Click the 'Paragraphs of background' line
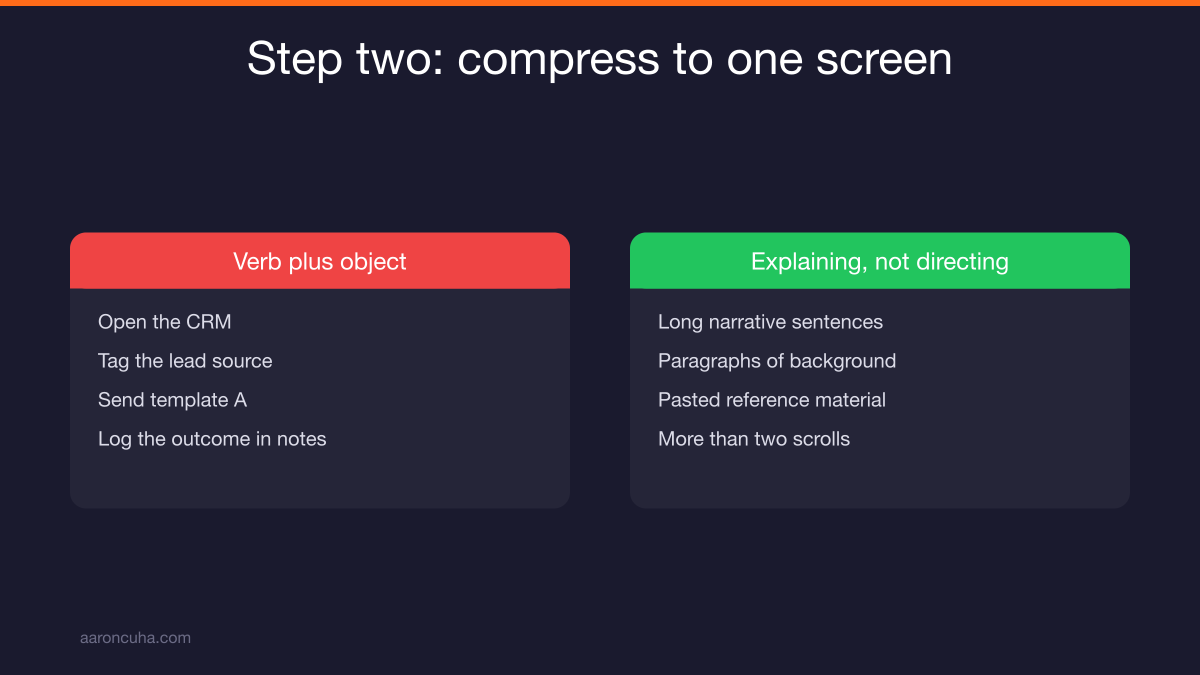Image resolution: width=1200 pixels, height=675 pixels. point(777,361)
